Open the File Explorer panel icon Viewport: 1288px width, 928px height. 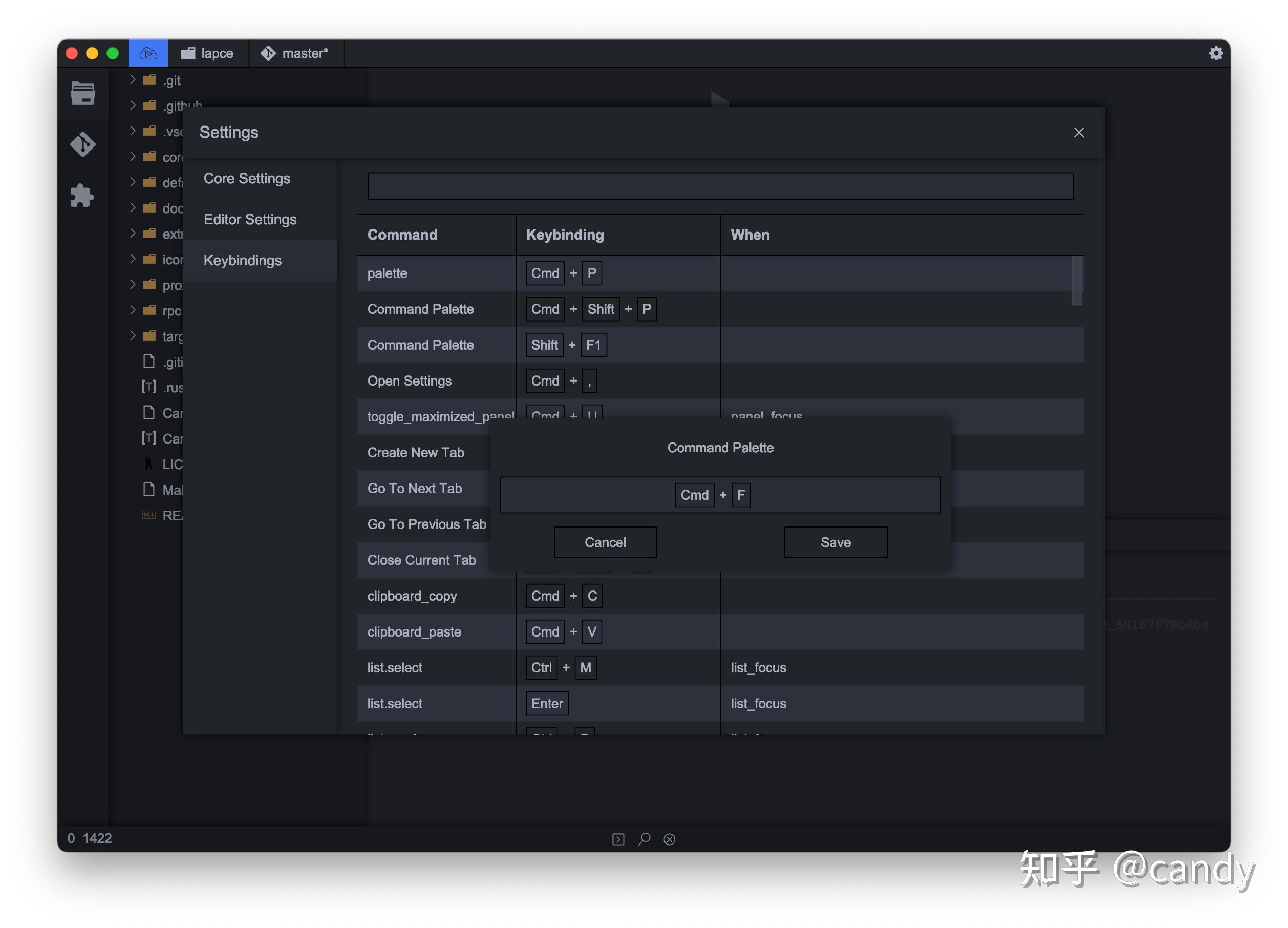pos(83,93)
